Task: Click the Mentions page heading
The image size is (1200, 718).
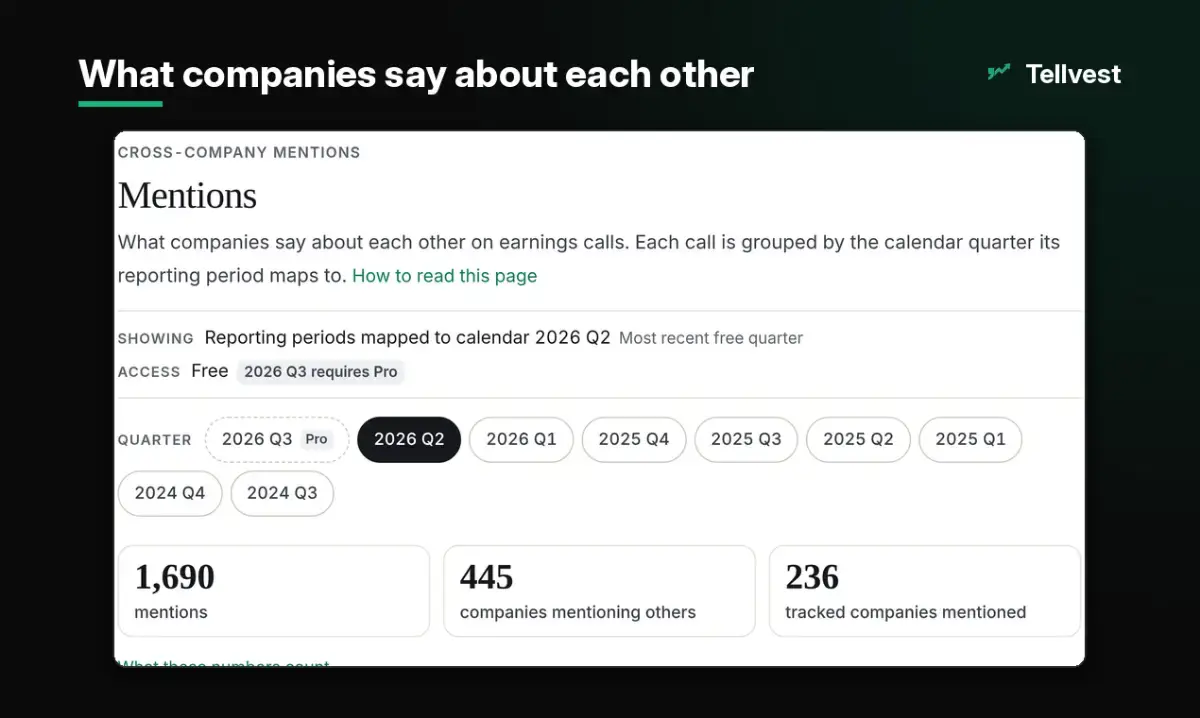Action: [x=187, y=195]
